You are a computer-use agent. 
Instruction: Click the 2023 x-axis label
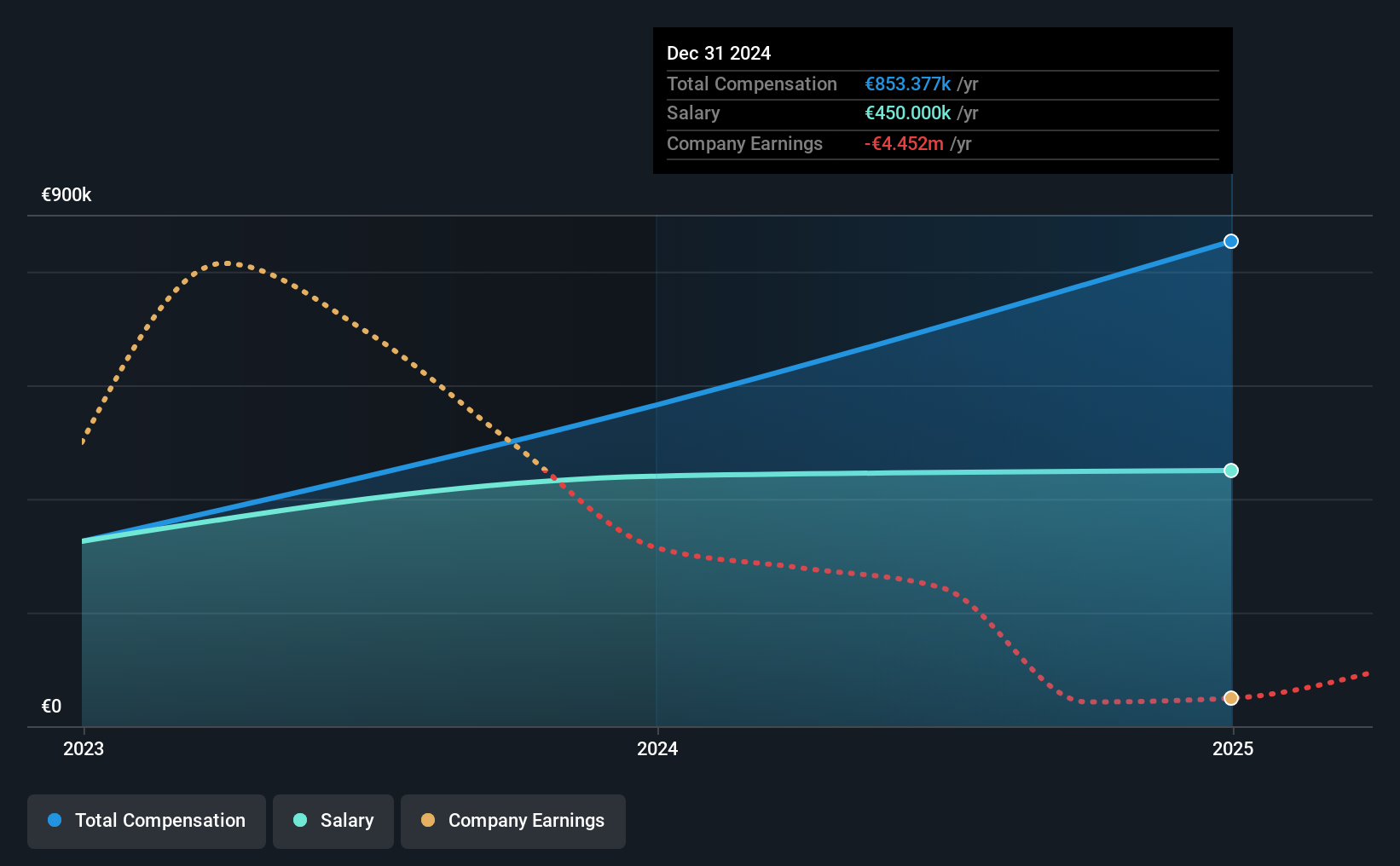(x=84, y=748)
